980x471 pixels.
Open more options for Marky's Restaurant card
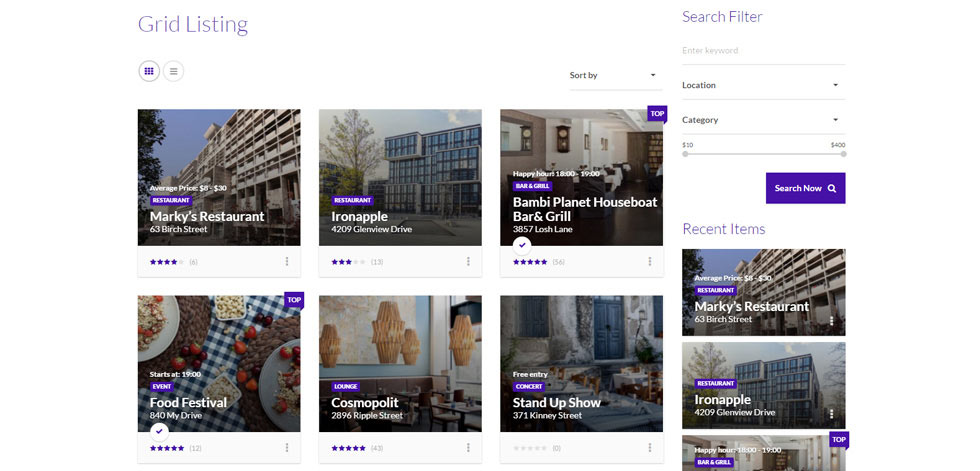(287, 262)
